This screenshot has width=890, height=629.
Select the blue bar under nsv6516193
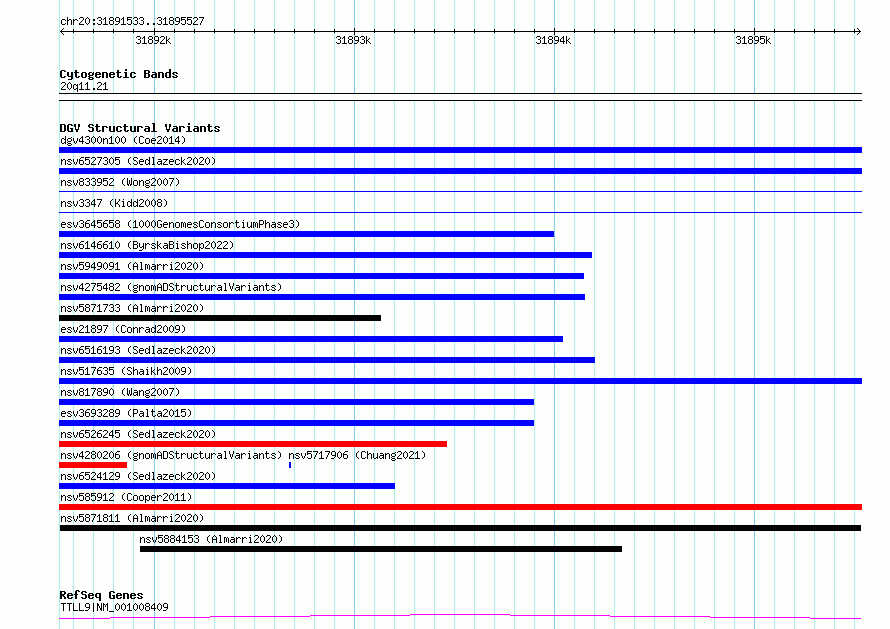point(327,360)
